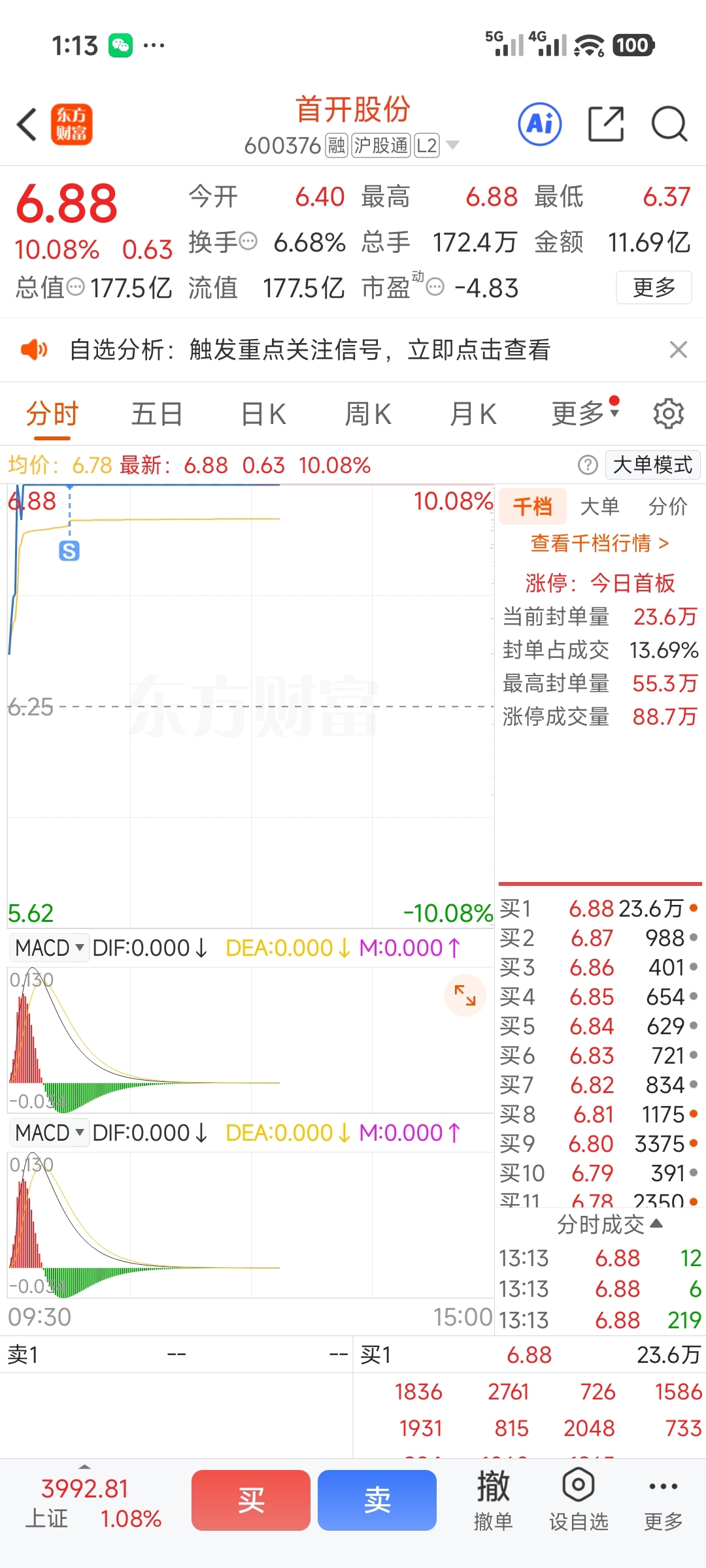The width and height of the screenshot is (706, 1568).
Task: Switch to the 五日 chart tab
Action: click(x=157, y=414)
